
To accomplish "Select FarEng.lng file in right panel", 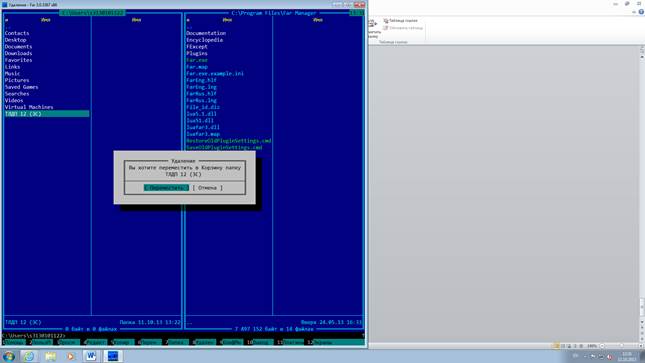I will 201,87.
